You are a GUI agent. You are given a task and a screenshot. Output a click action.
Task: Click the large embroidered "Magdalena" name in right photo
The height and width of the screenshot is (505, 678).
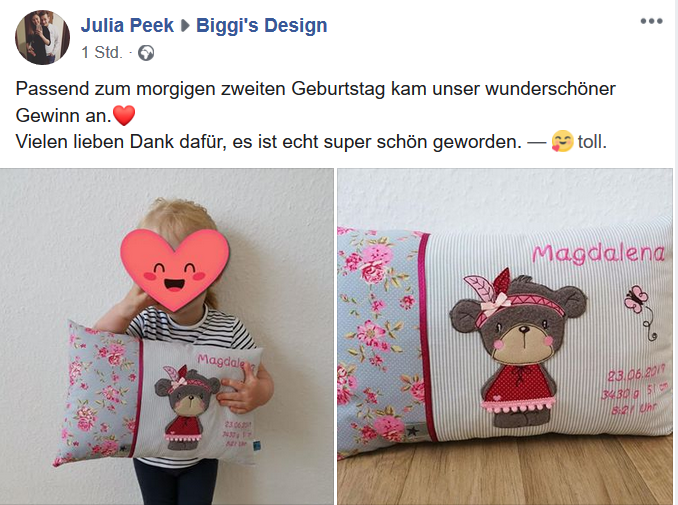pos(598,253)
